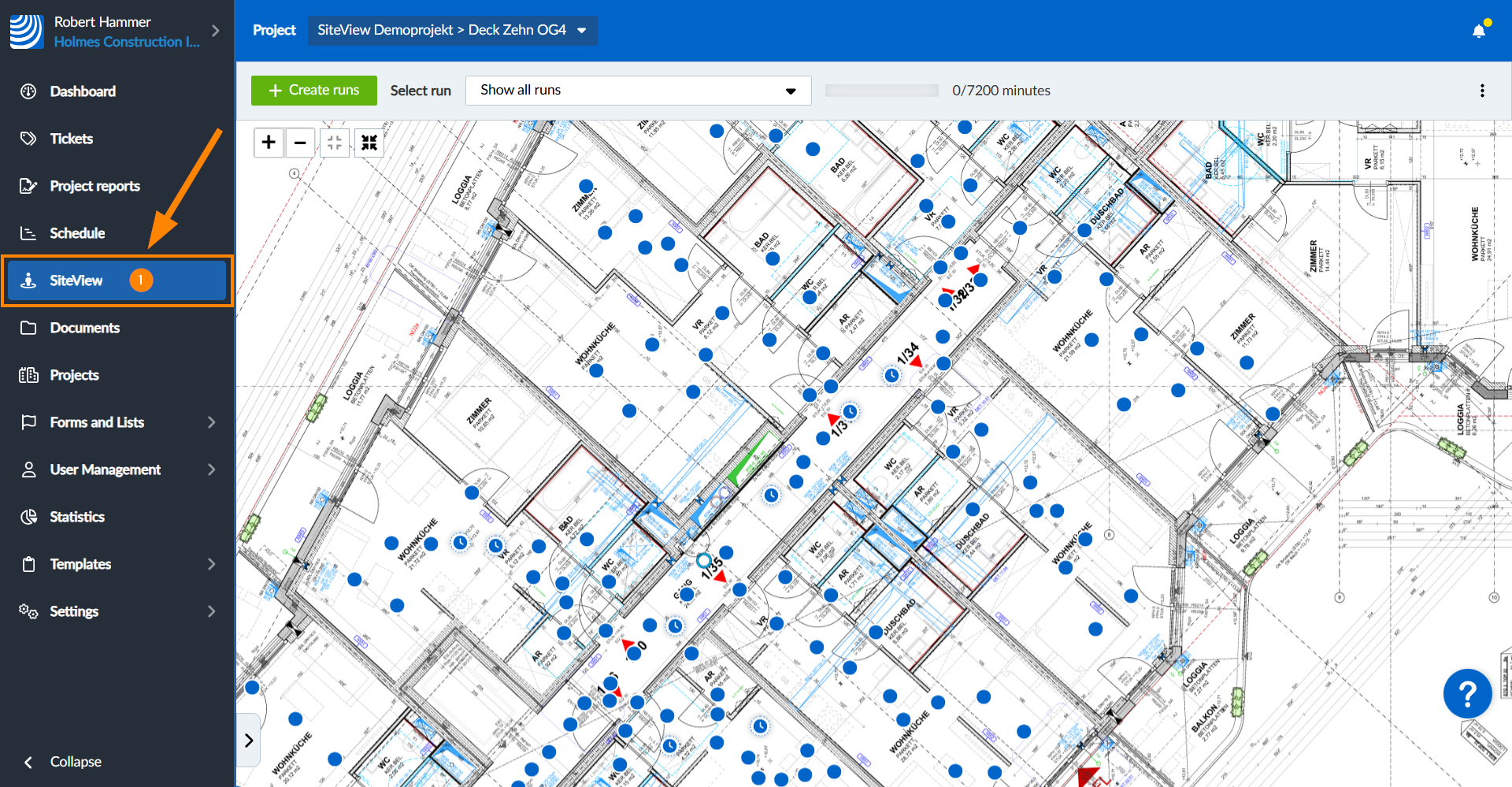This screenshot has width=1512, height=787.
Task: Click the Create runs button
Action: pyautogui.click(x=313, y=90)
